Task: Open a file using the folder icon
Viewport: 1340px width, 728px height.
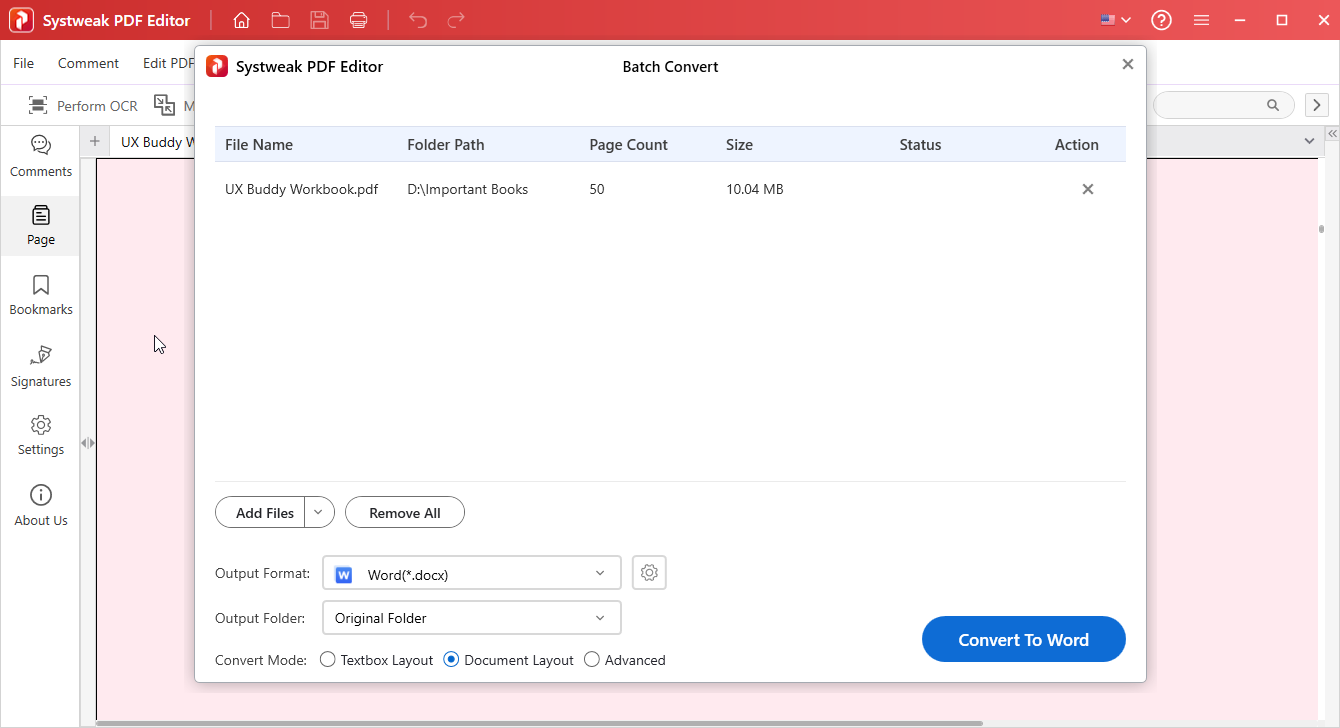Action: click(x=280, y=19)
